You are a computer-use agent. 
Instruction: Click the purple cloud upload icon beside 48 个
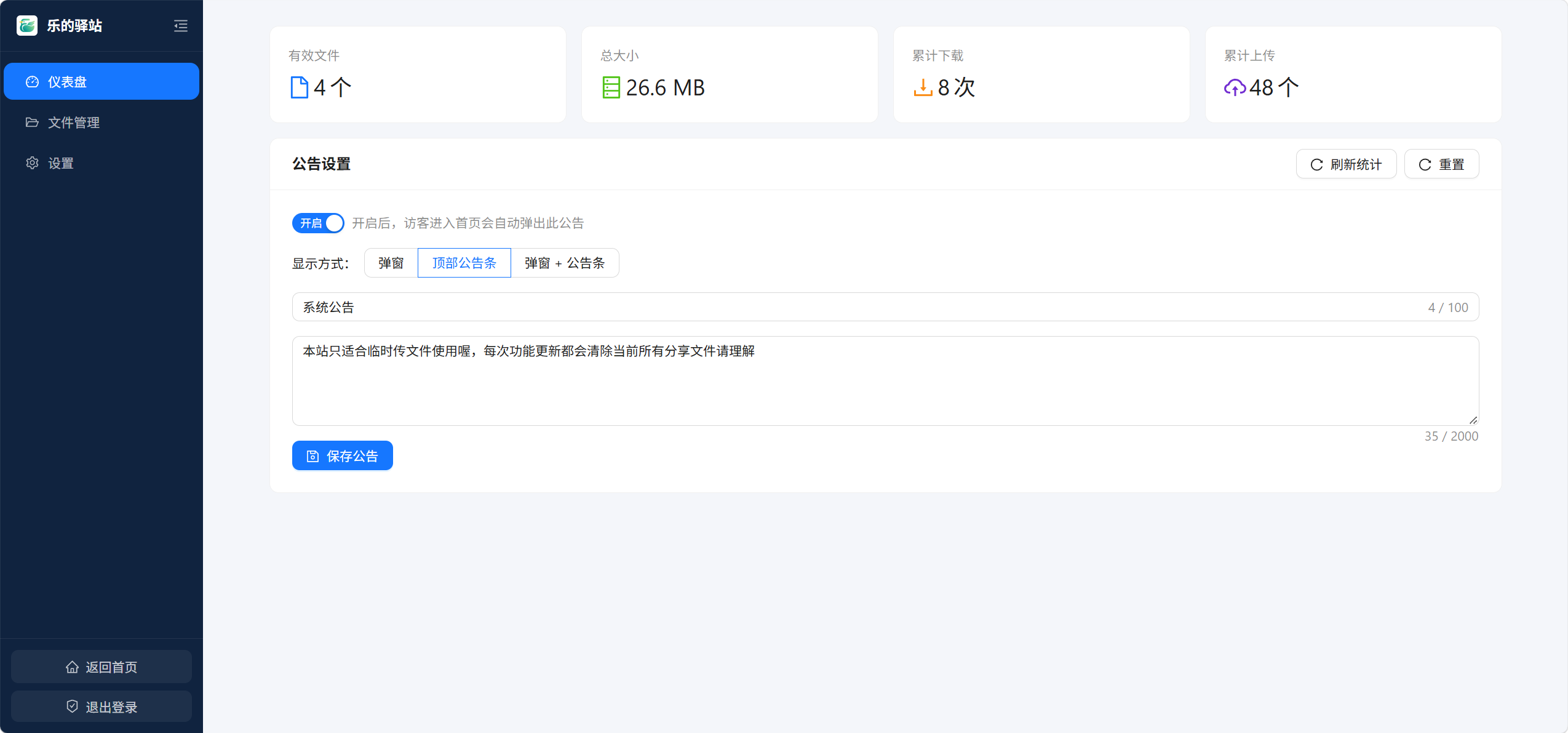click(1235, 87)
